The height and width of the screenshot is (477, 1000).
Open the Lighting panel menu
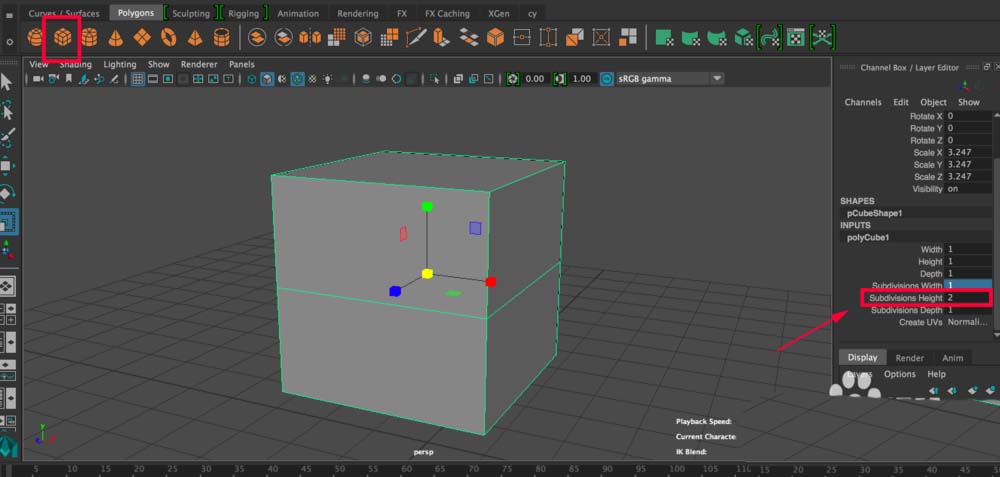click(120, 64)
